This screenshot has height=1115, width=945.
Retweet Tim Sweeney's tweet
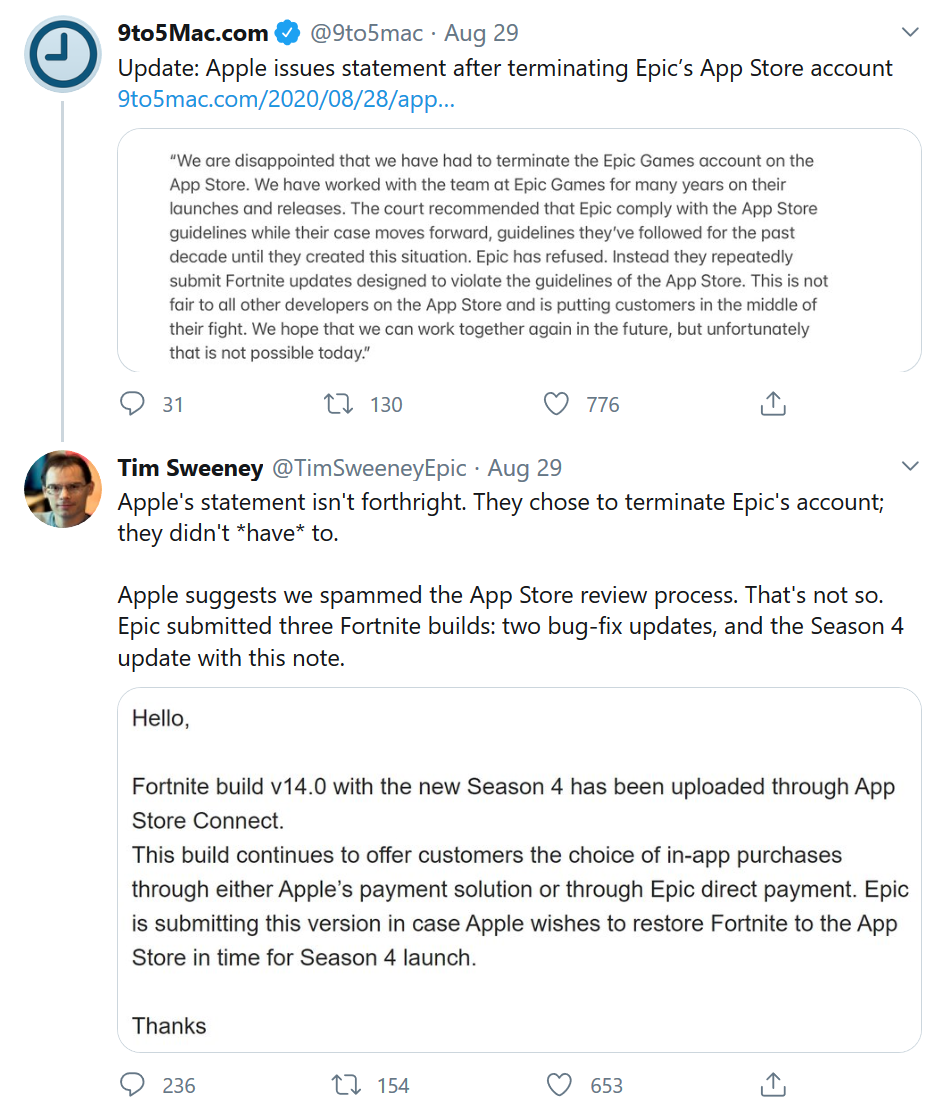tap(347, 1085)
